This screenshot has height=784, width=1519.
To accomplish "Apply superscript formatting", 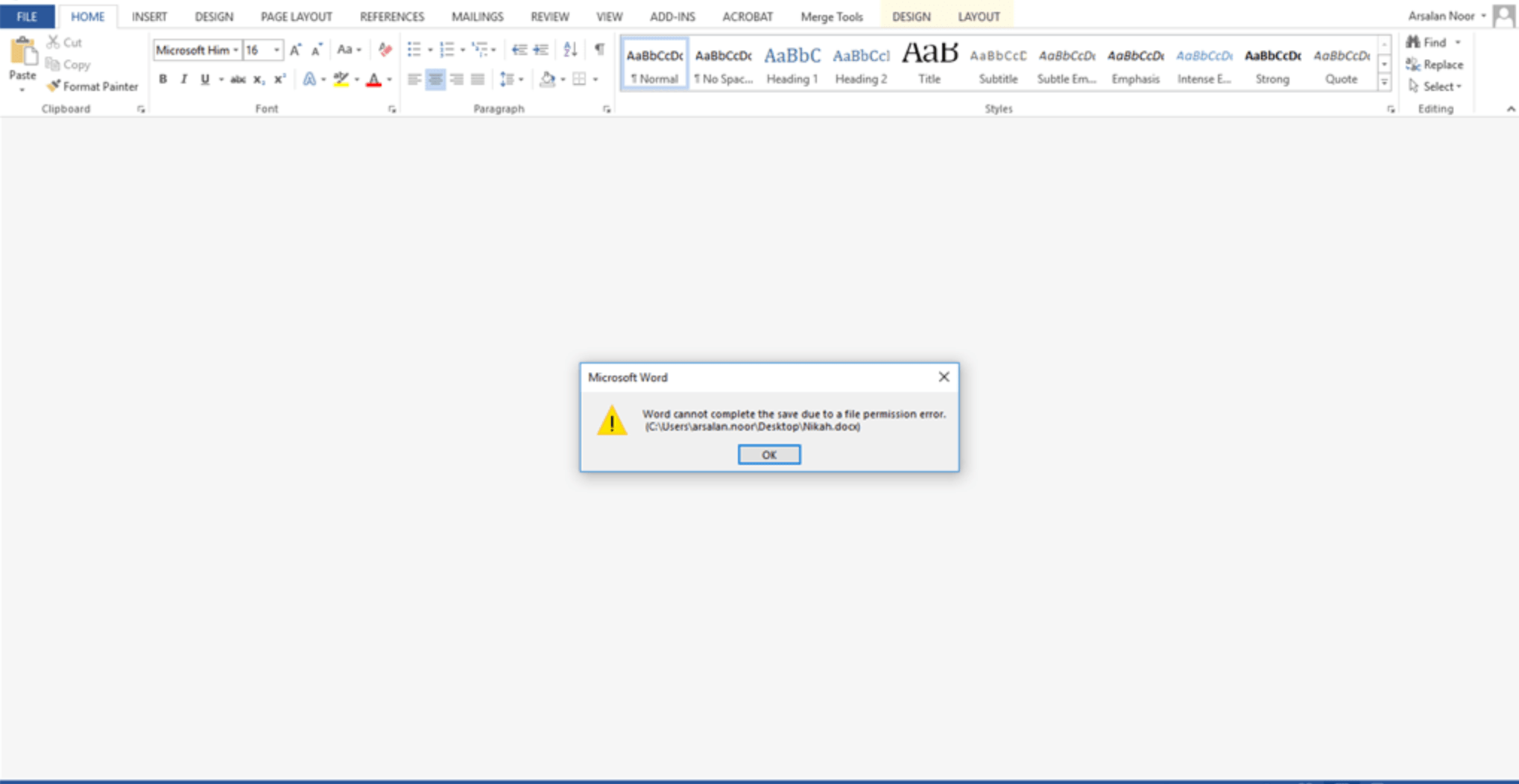I will 280,79.
